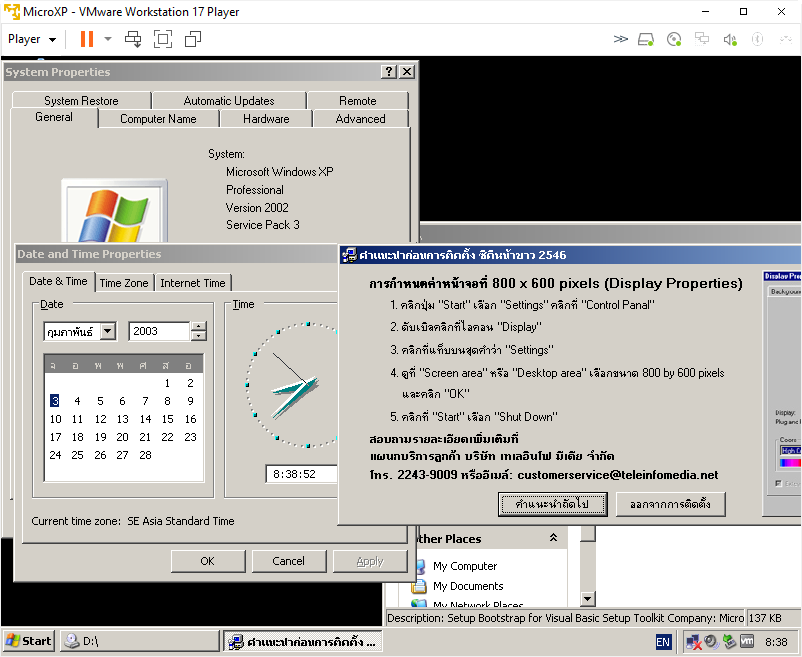
Task: Switch to the Time Zone tab
Action: pos(124,283)
